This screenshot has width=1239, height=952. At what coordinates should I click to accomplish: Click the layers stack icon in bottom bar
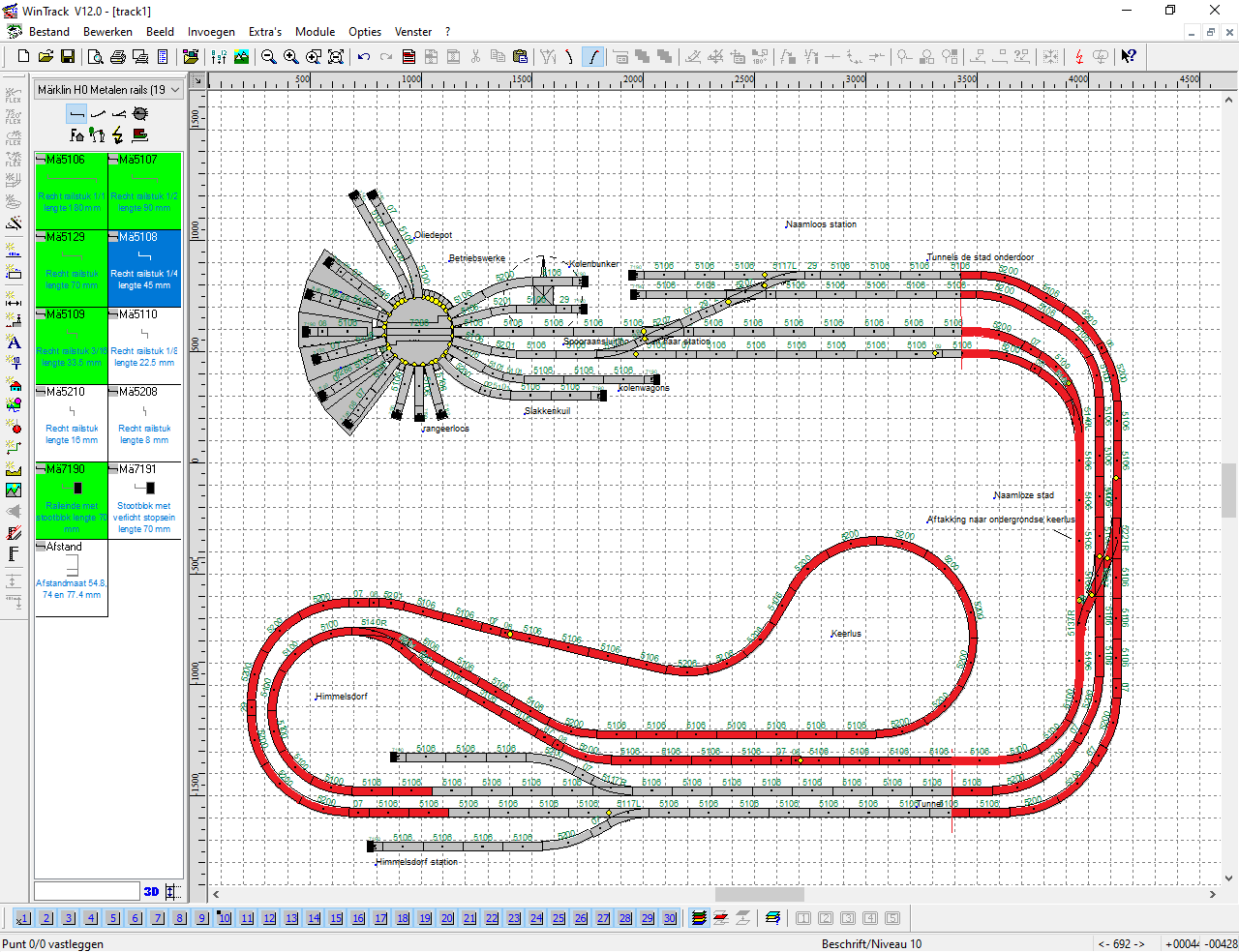point(699,918)
